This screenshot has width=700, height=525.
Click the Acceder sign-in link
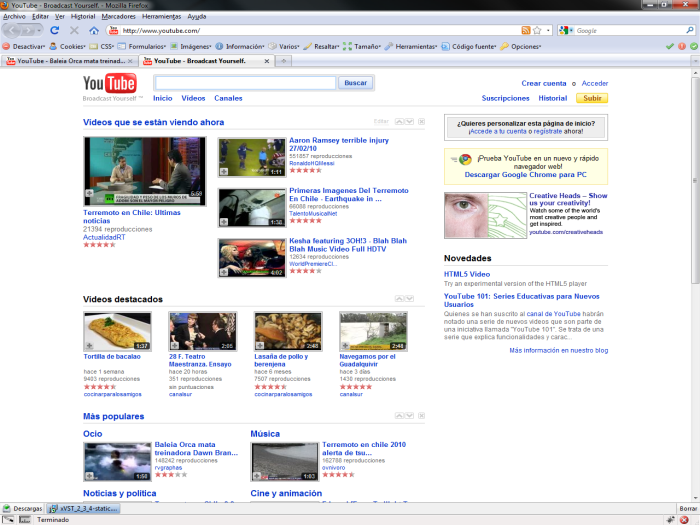click(595, 83)
